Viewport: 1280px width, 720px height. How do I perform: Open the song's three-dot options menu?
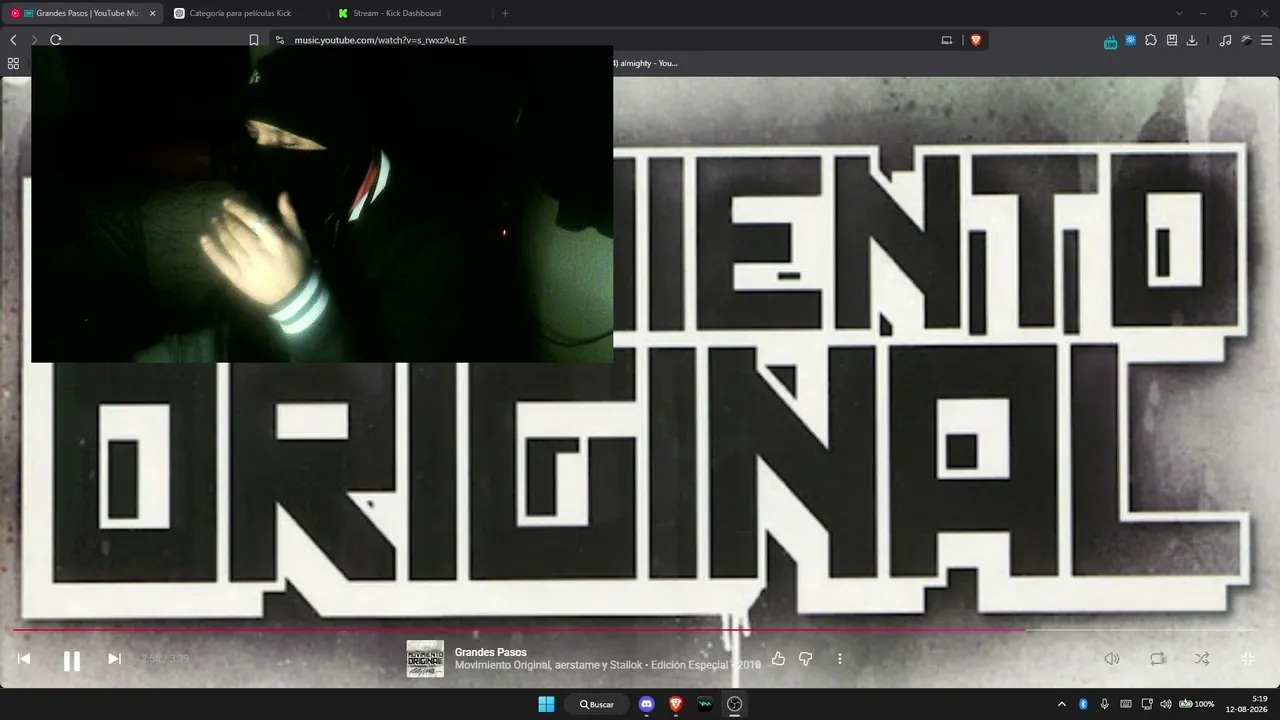pyautogui.click(x=840, y=658)
